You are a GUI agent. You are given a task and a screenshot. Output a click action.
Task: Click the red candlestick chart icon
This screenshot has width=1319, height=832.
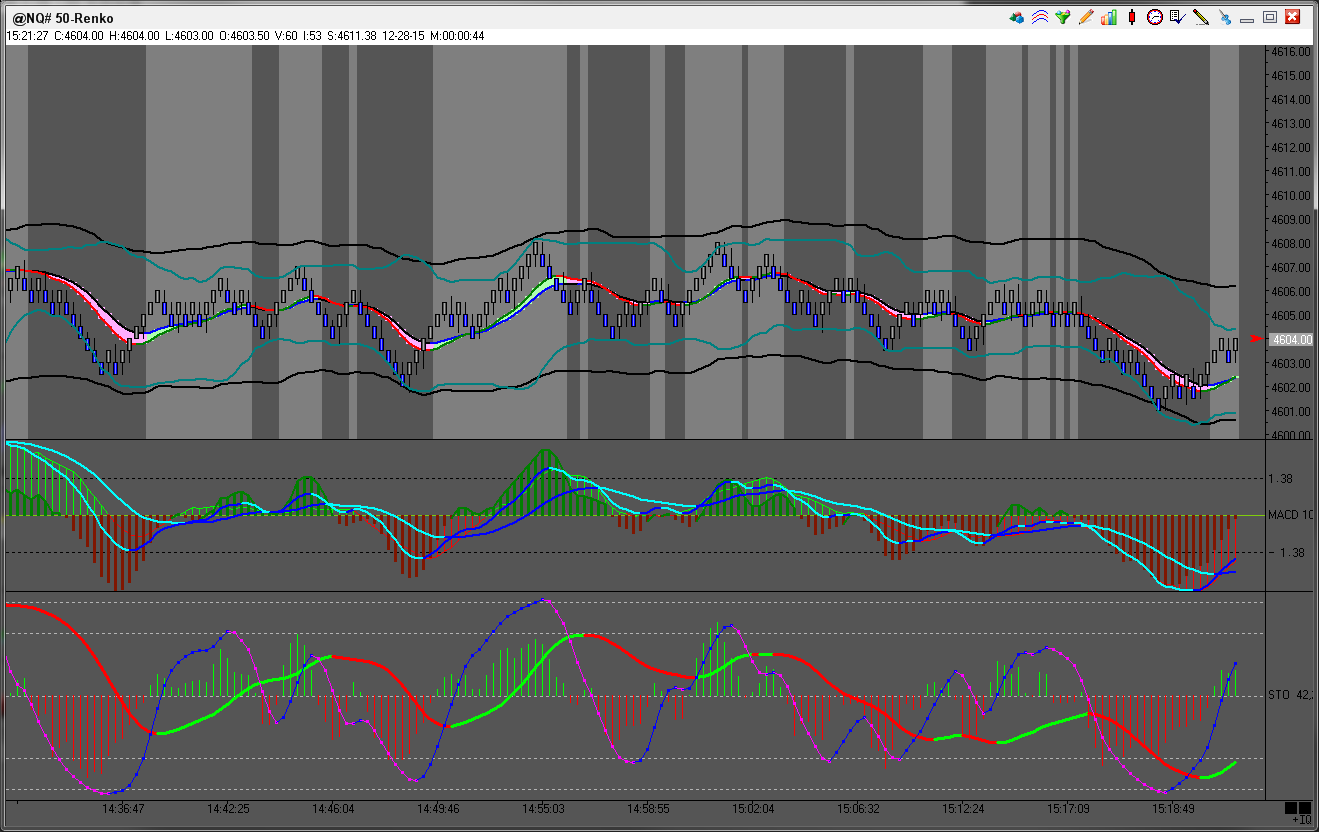(x=1132, y=17)
